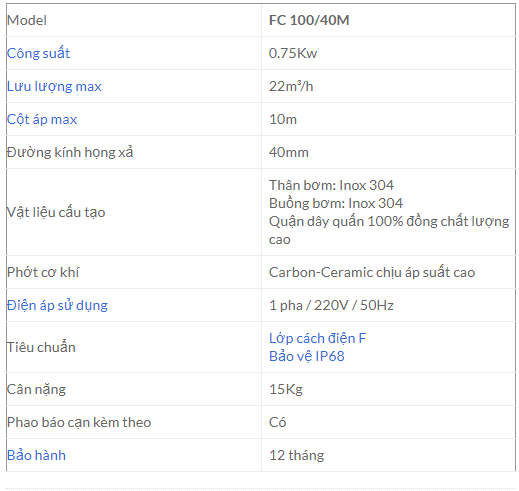519x491 pixels.
Task: Click the 'Vật liệu cấu tạo' label
Action: (x=56, y=212)
